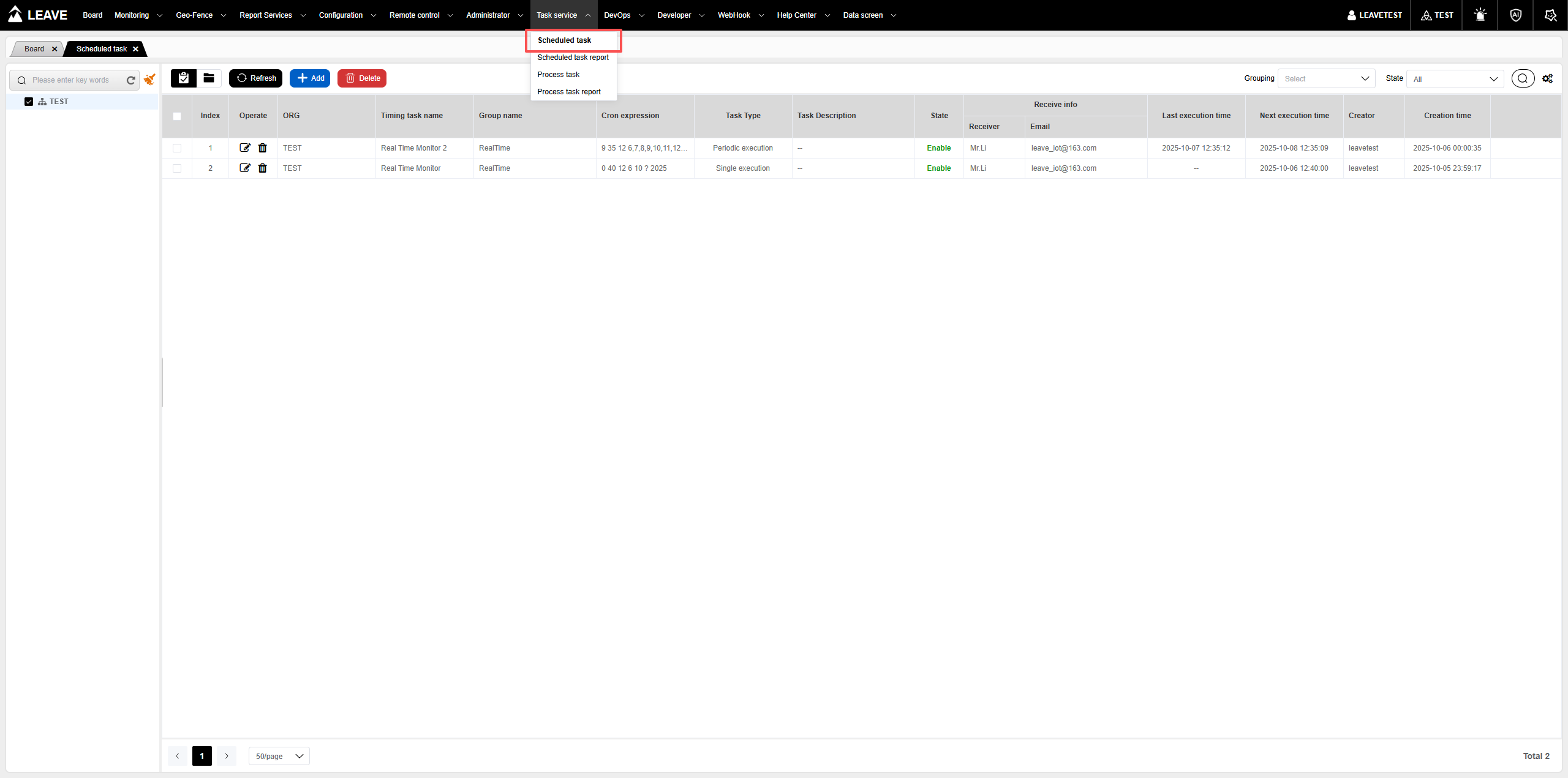This screenshot has height=778, width=1568.
Task: Switch to the Board tab
Action: point(34,48)
